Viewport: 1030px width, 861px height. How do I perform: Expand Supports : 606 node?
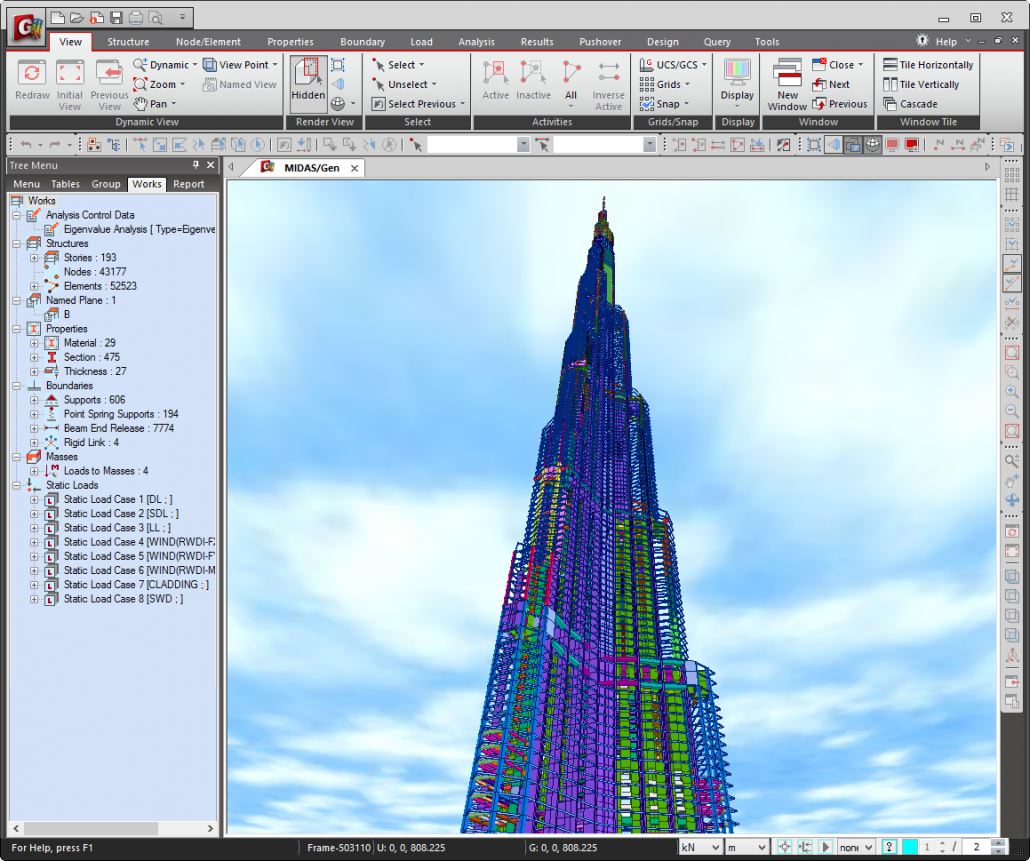click(x=34, y=400)
